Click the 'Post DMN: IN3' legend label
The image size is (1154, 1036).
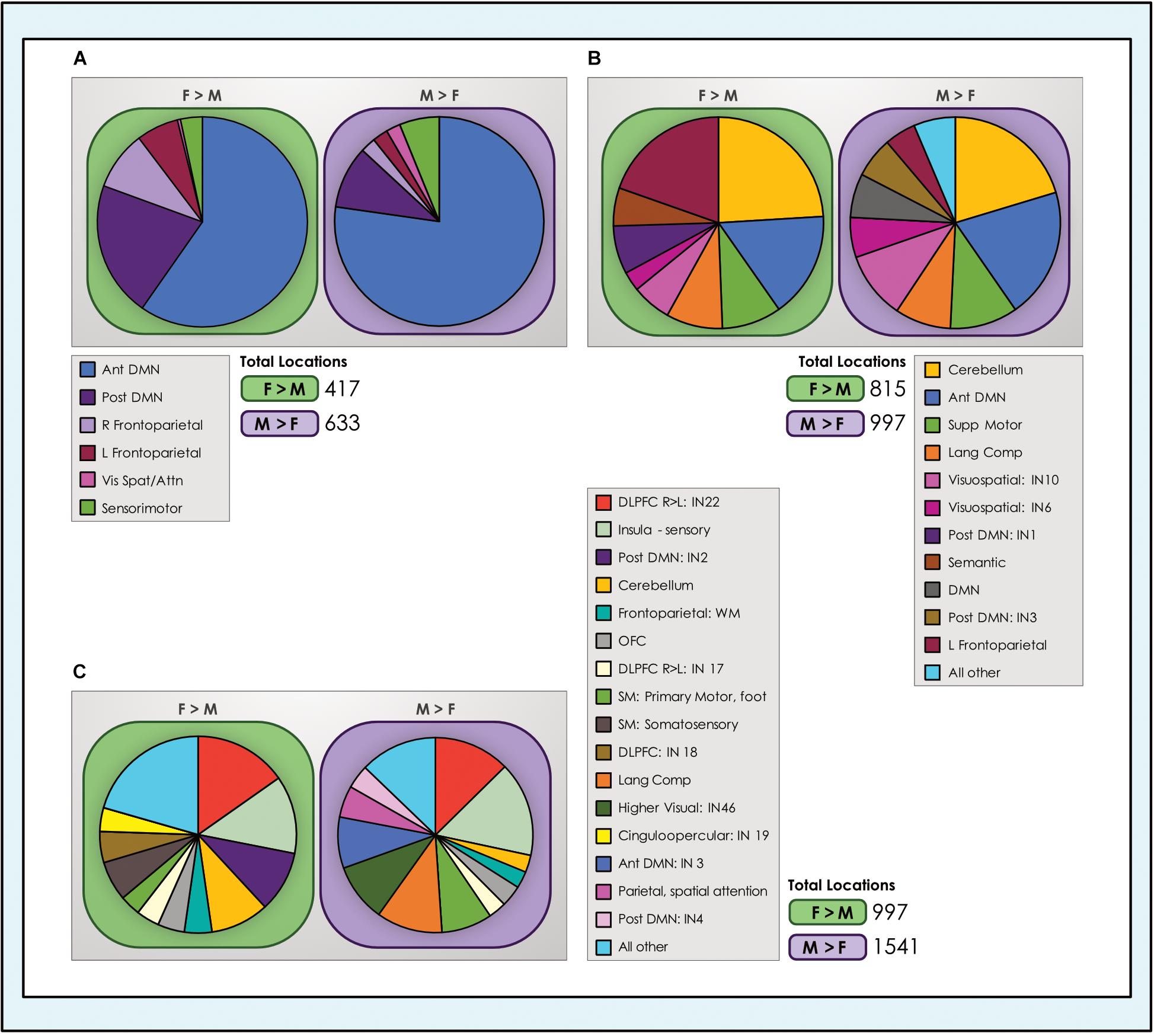pos(992,618)
